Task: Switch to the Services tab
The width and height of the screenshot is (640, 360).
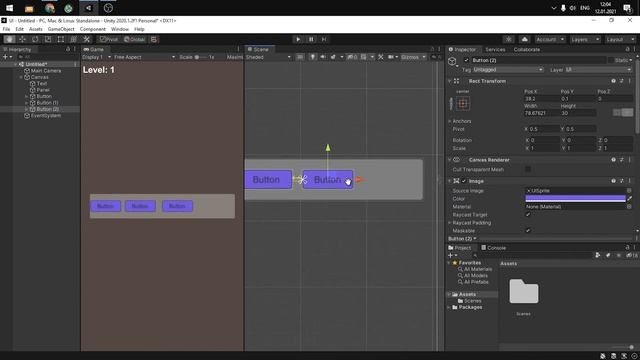Action: [x=495, y=49]
